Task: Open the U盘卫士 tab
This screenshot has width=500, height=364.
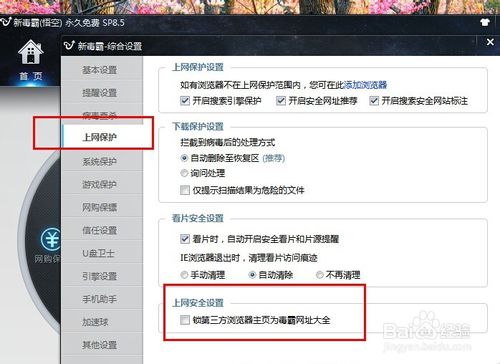Action: click(102, 253)
